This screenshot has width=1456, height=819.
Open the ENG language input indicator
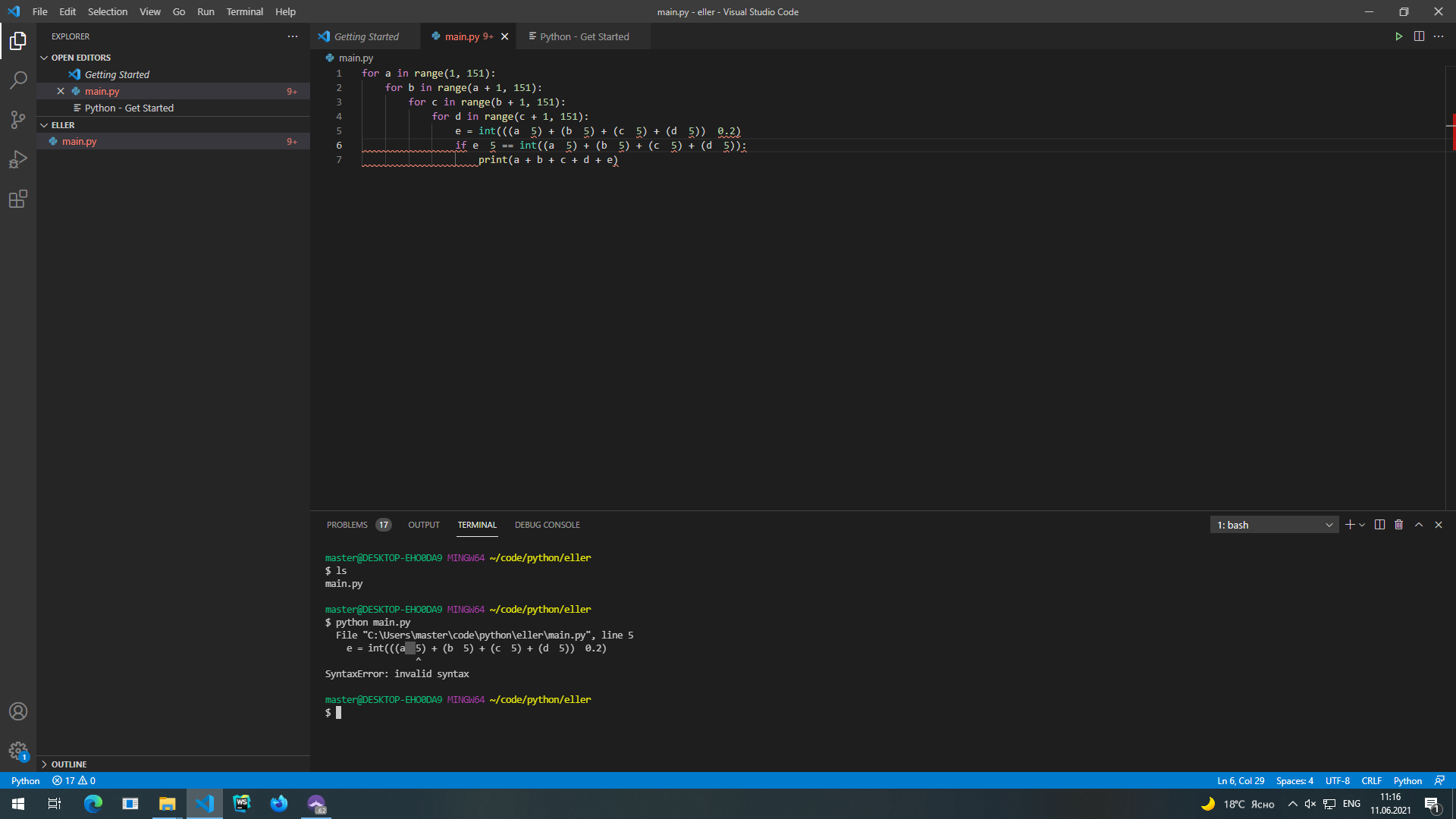[x=1351, y=804]
